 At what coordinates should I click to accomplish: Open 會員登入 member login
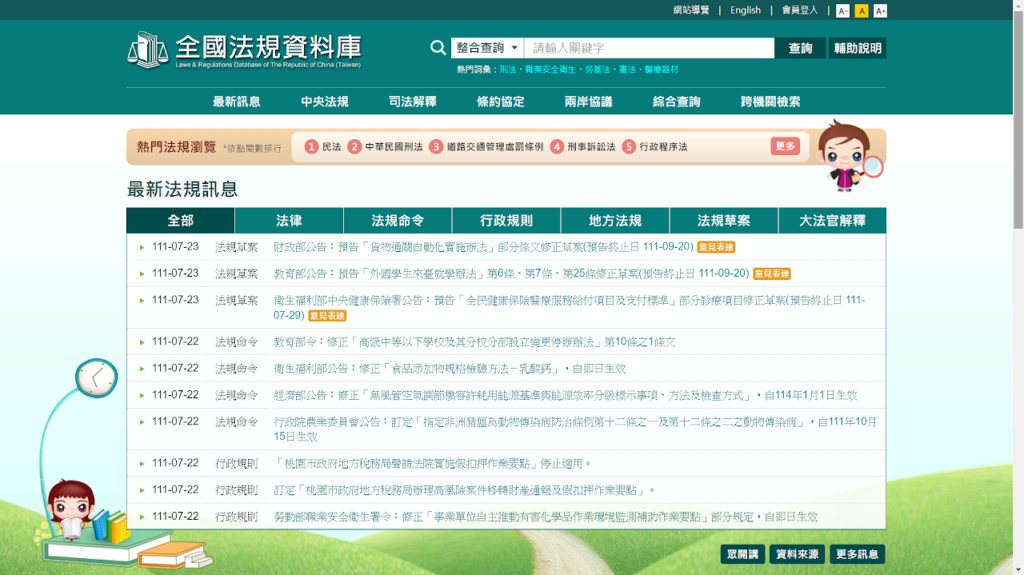point(799,10)
